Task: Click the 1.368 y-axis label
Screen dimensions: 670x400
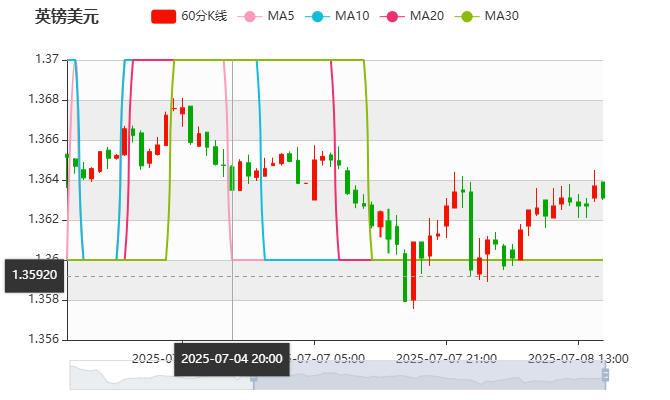Action: point(44,99)
